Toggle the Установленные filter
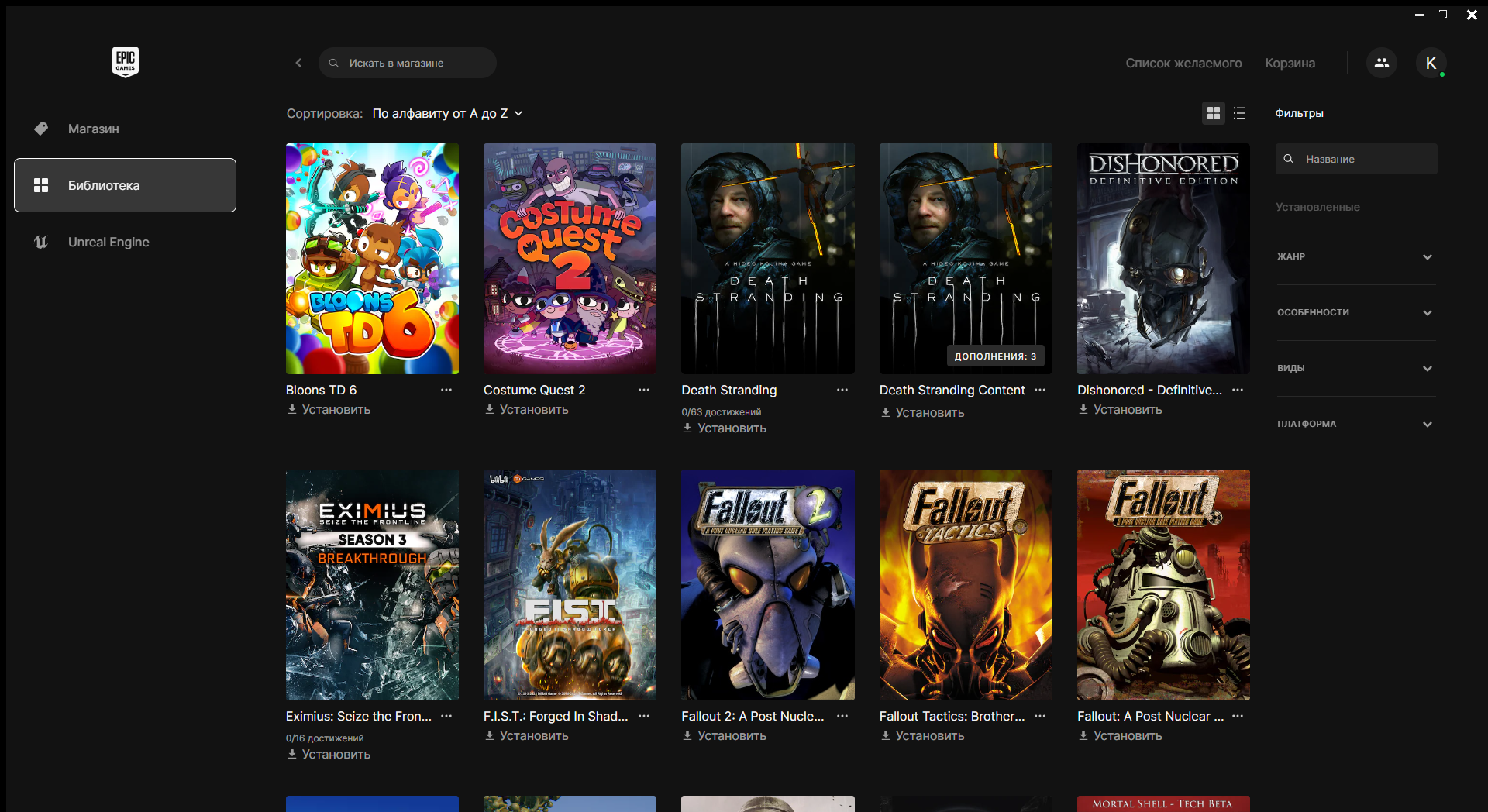Screen dimensions: 1488x812 1317,207
